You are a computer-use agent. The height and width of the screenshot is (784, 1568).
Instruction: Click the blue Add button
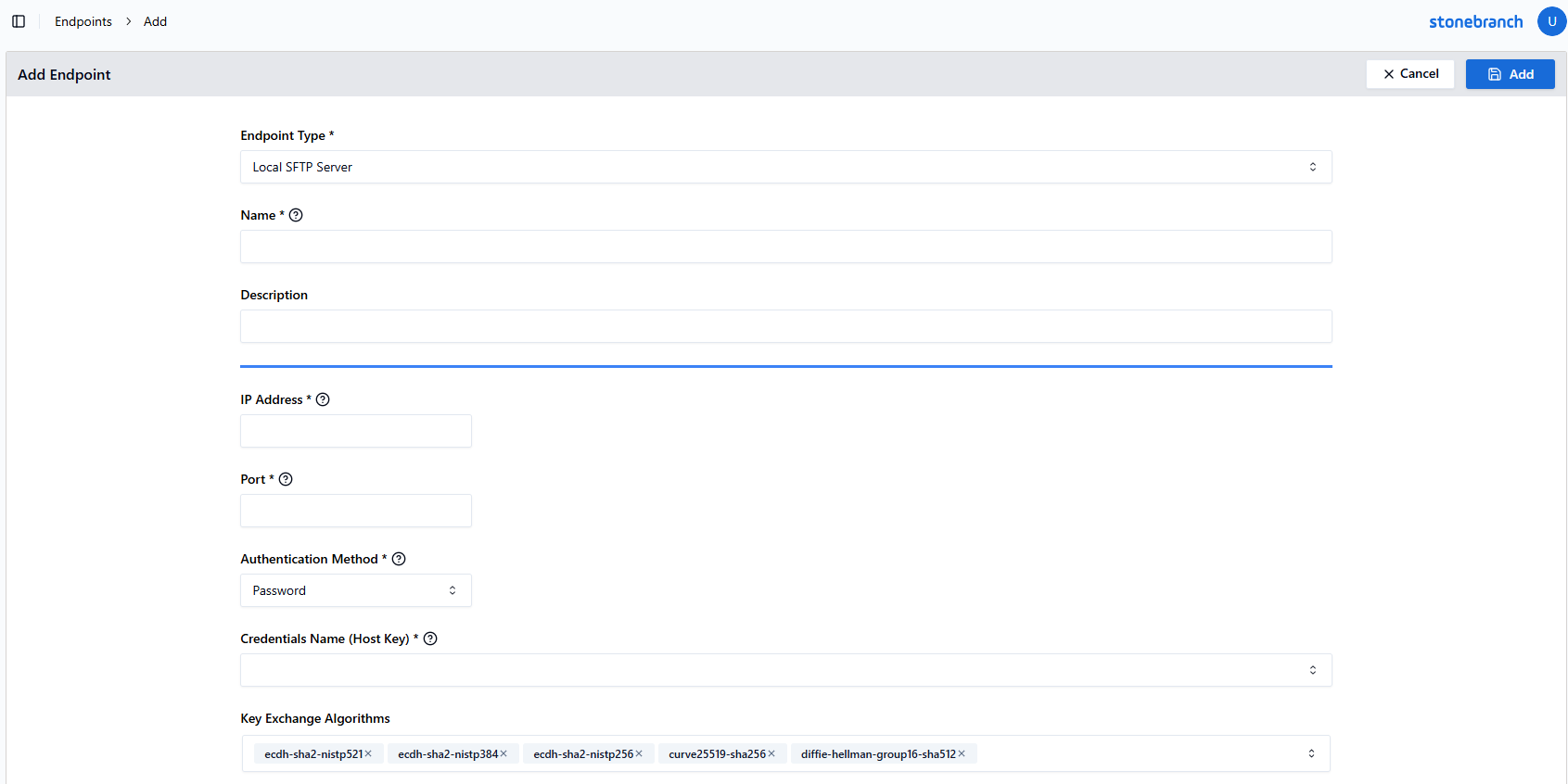coord(1510,74)
